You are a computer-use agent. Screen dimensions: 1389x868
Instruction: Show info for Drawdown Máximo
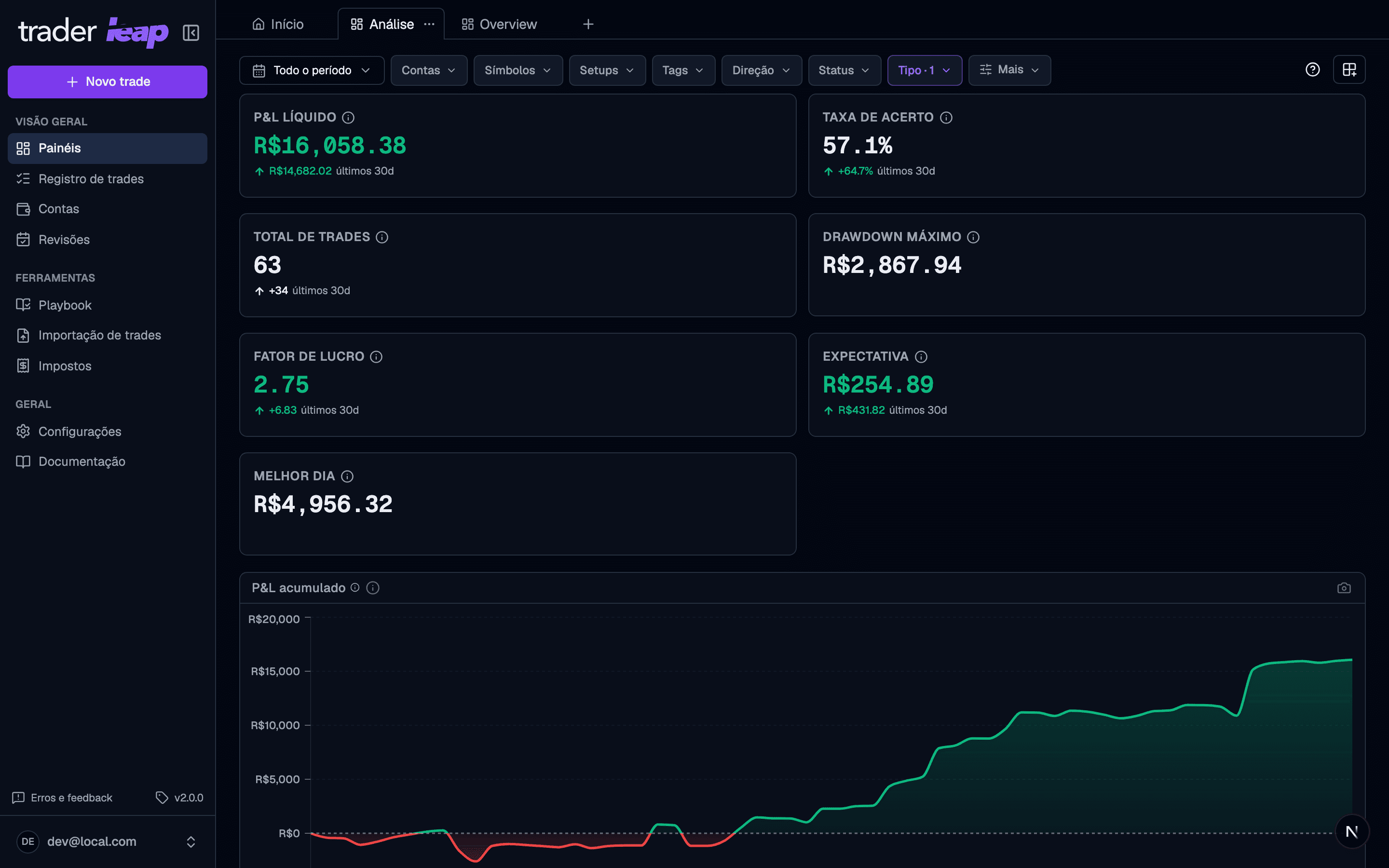pos(973,237)
